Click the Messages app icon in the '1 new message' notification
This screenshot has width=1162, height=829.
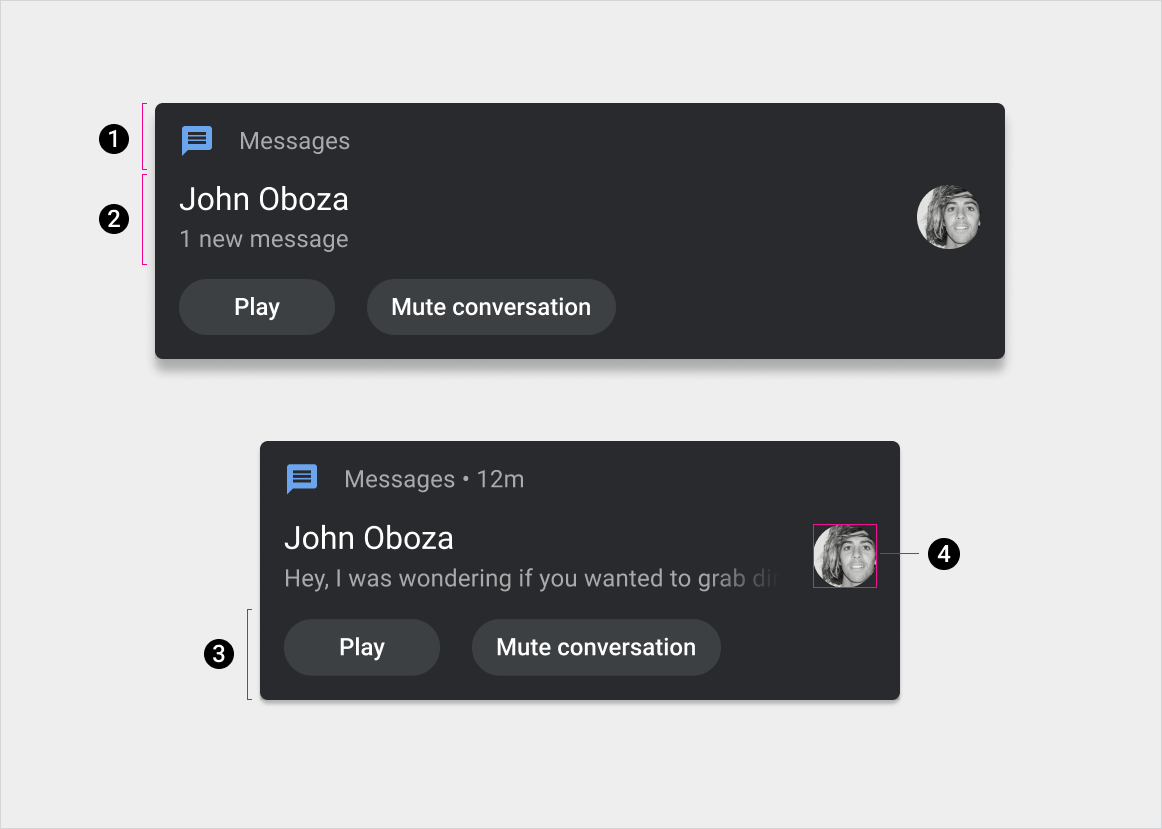pyautogui.click(x=197, y=141)
